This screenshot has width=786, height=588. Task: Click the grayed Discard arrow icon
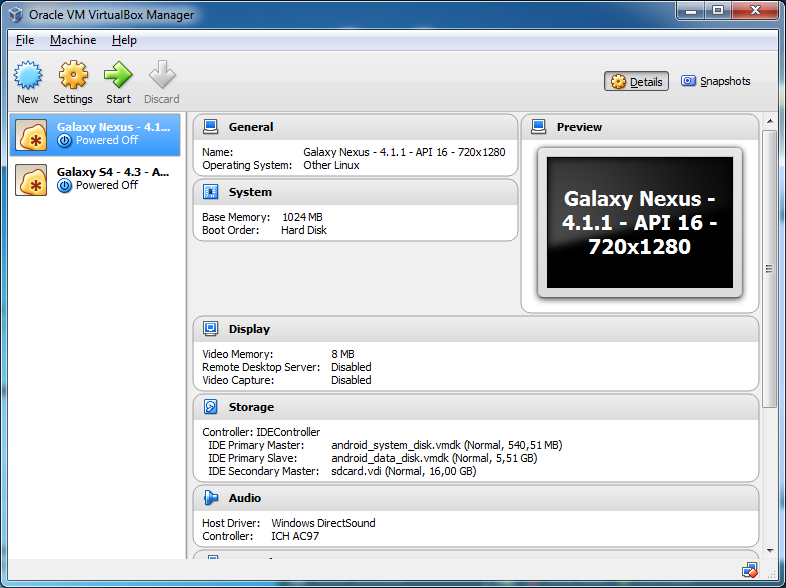coord(162,75)
